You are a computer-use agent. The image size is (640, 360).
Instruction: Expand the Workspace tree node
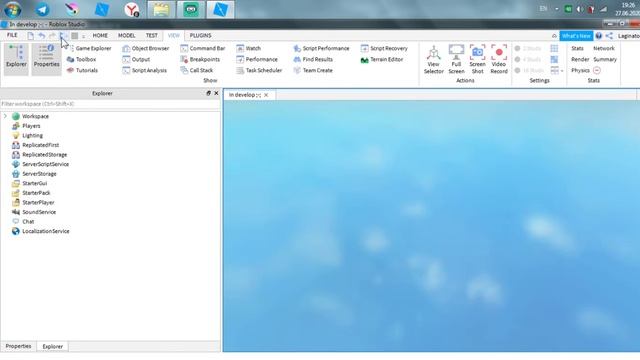(x=5, y=116)
